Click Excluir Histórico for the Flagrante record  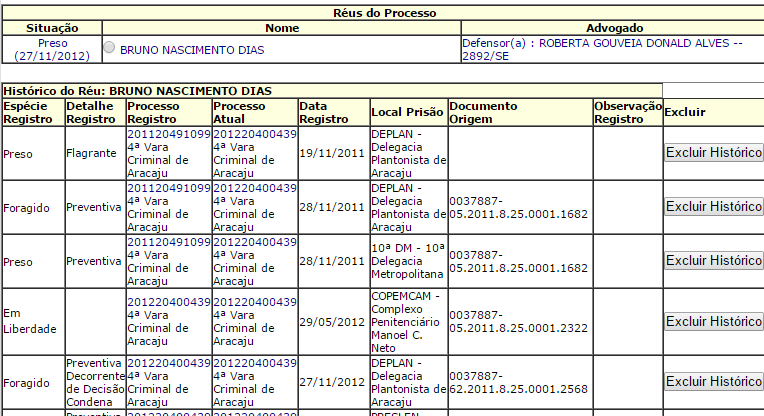[x=714, y=153]
